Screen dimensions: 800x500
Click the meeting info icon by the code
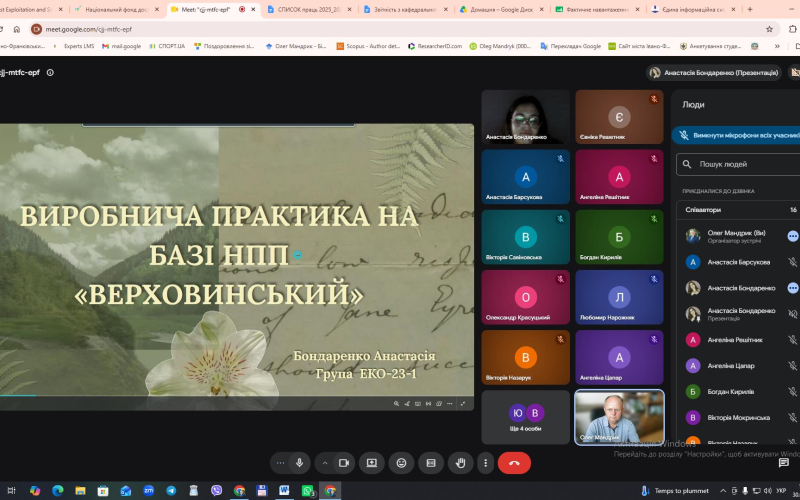point(50,72)
